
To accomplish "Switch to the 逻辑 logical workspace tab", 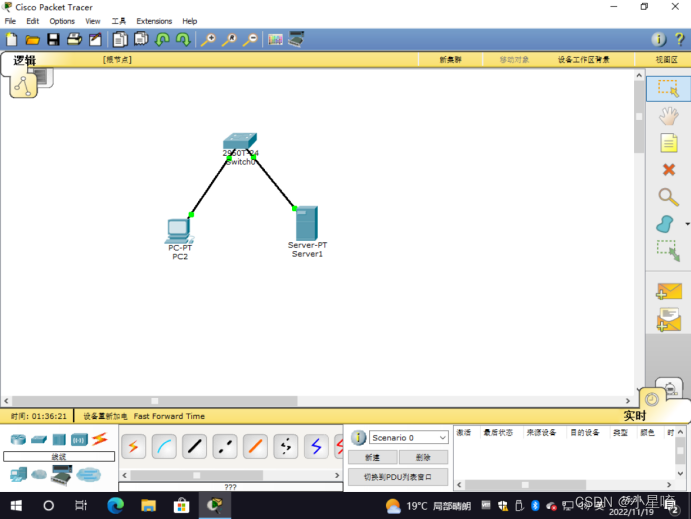I will point(25,60).
